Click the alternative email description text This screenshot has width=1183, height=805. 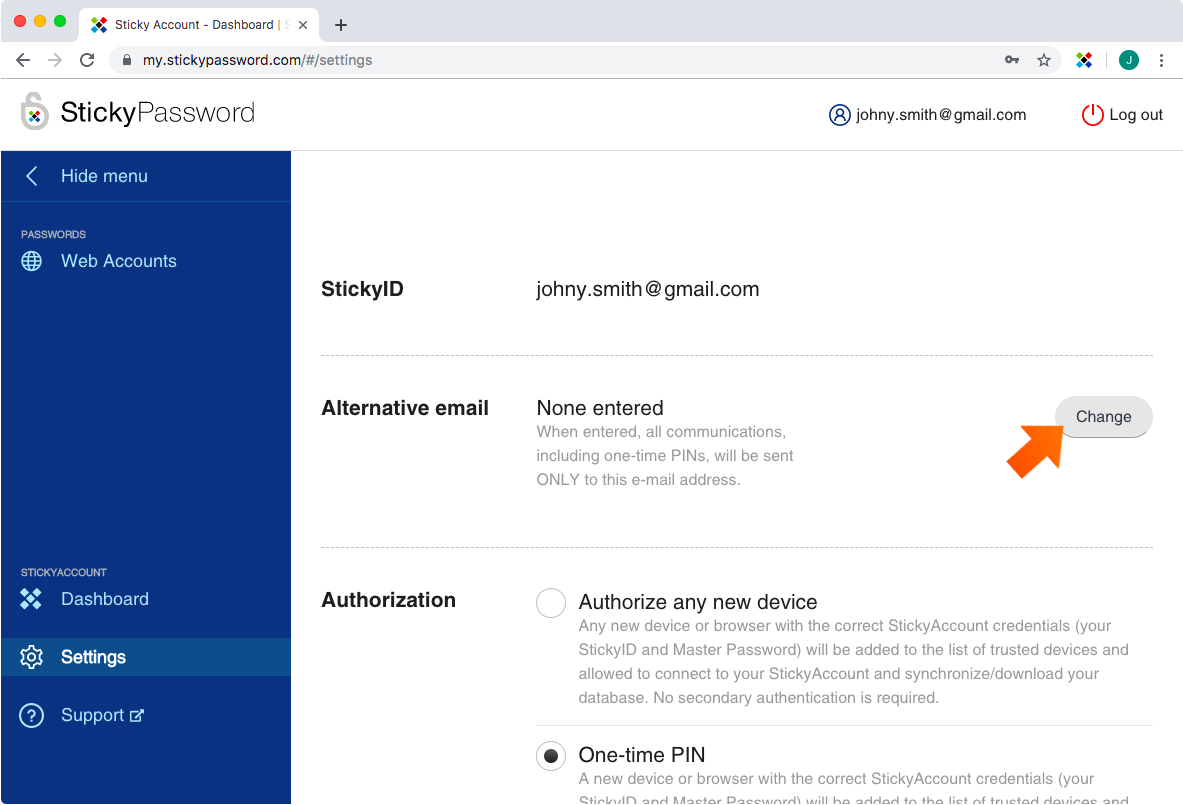click(665, 456)
